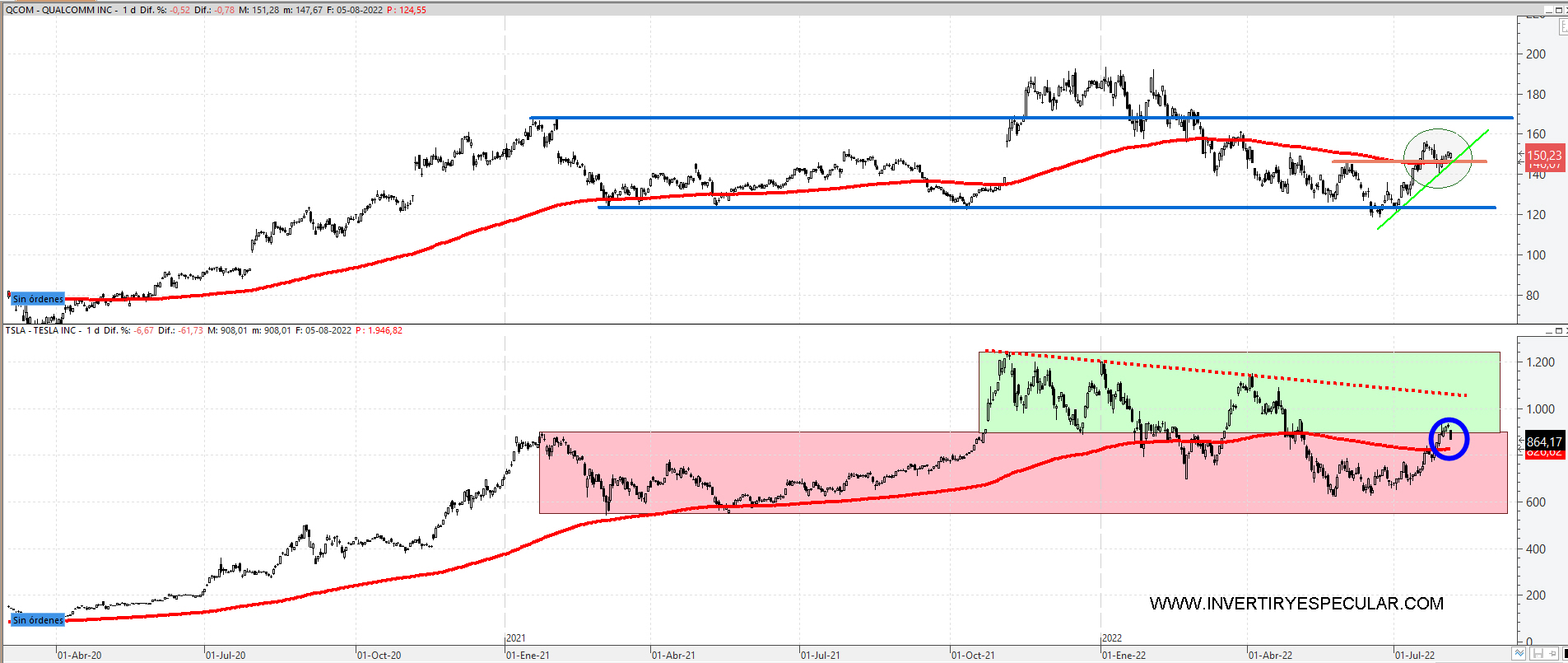
Task: Click the 01-Ene-21 date on time axis
Action: click(528, 656)
